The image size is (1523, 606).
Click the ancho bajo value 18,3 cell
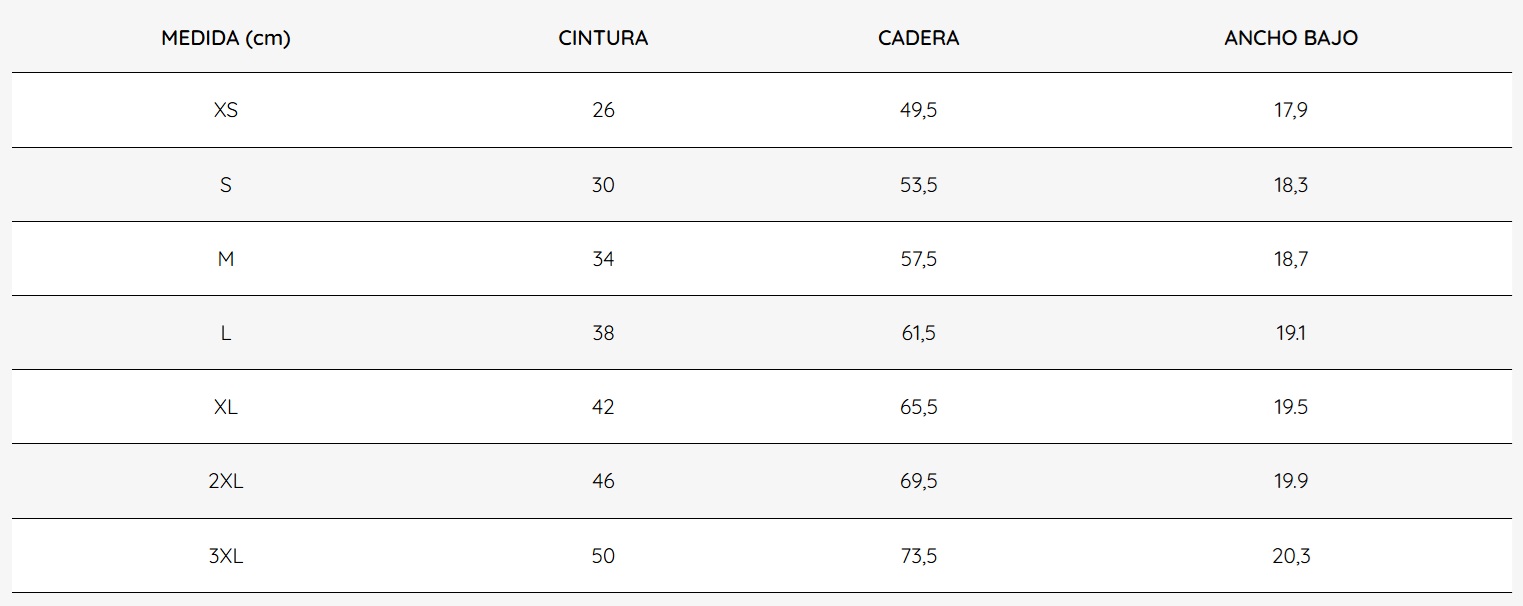1290,185
